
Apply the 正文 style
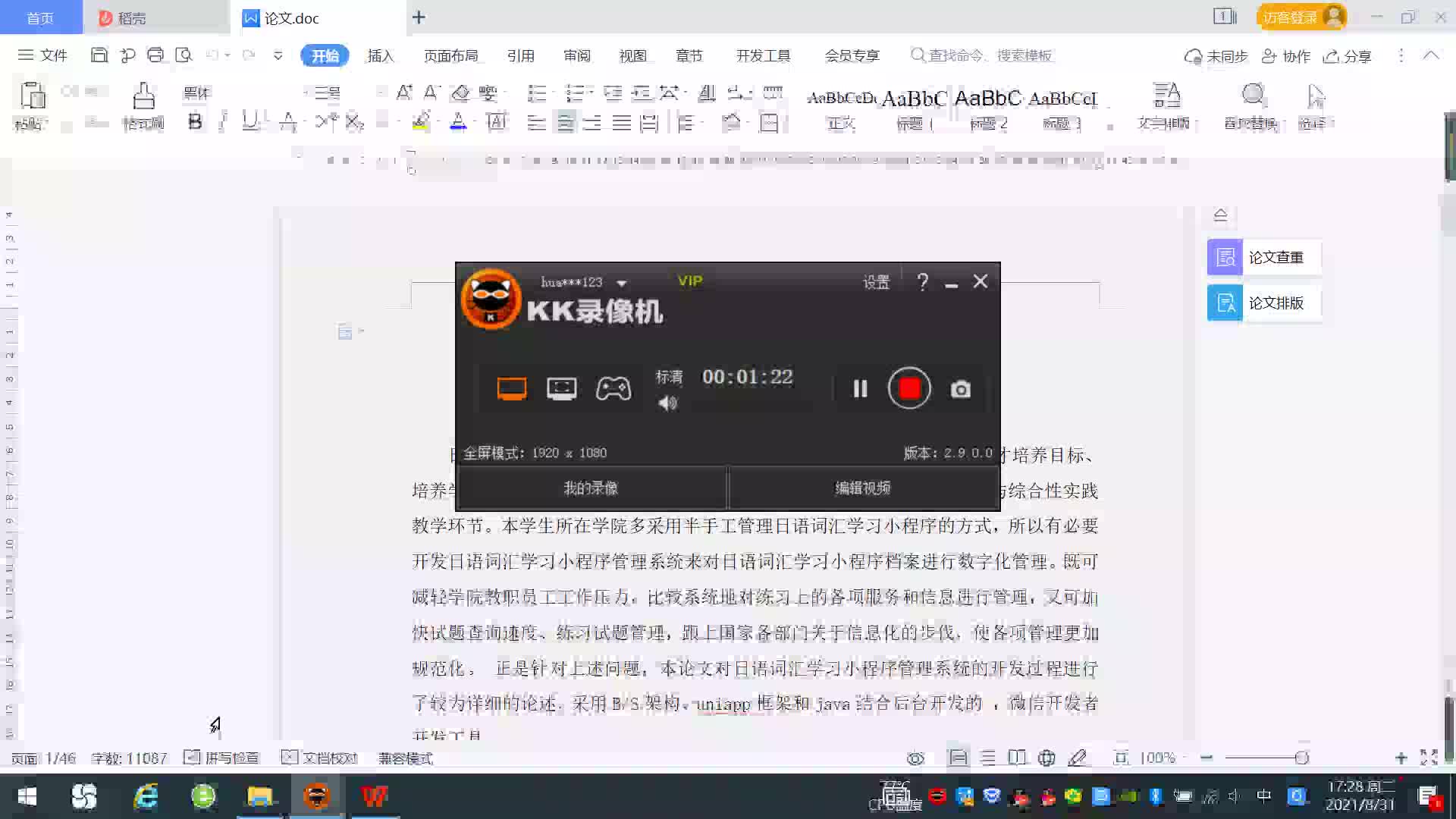(841, 108)
